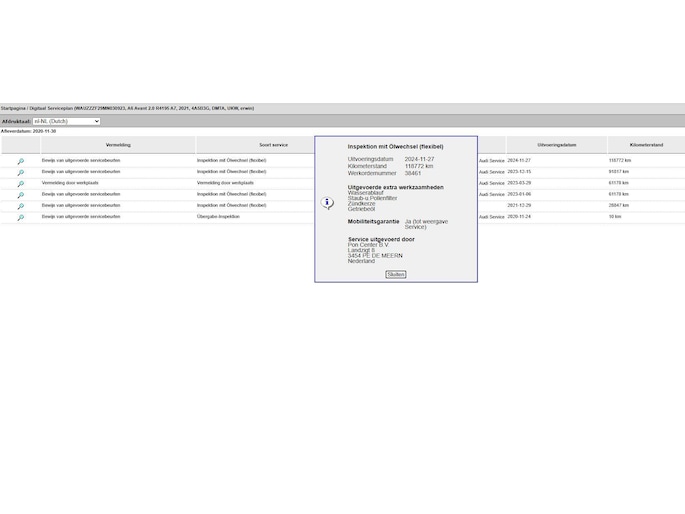Click the popup title Inspektion mit Ölwechsel (flexibel)

click(x=395, y=147)
